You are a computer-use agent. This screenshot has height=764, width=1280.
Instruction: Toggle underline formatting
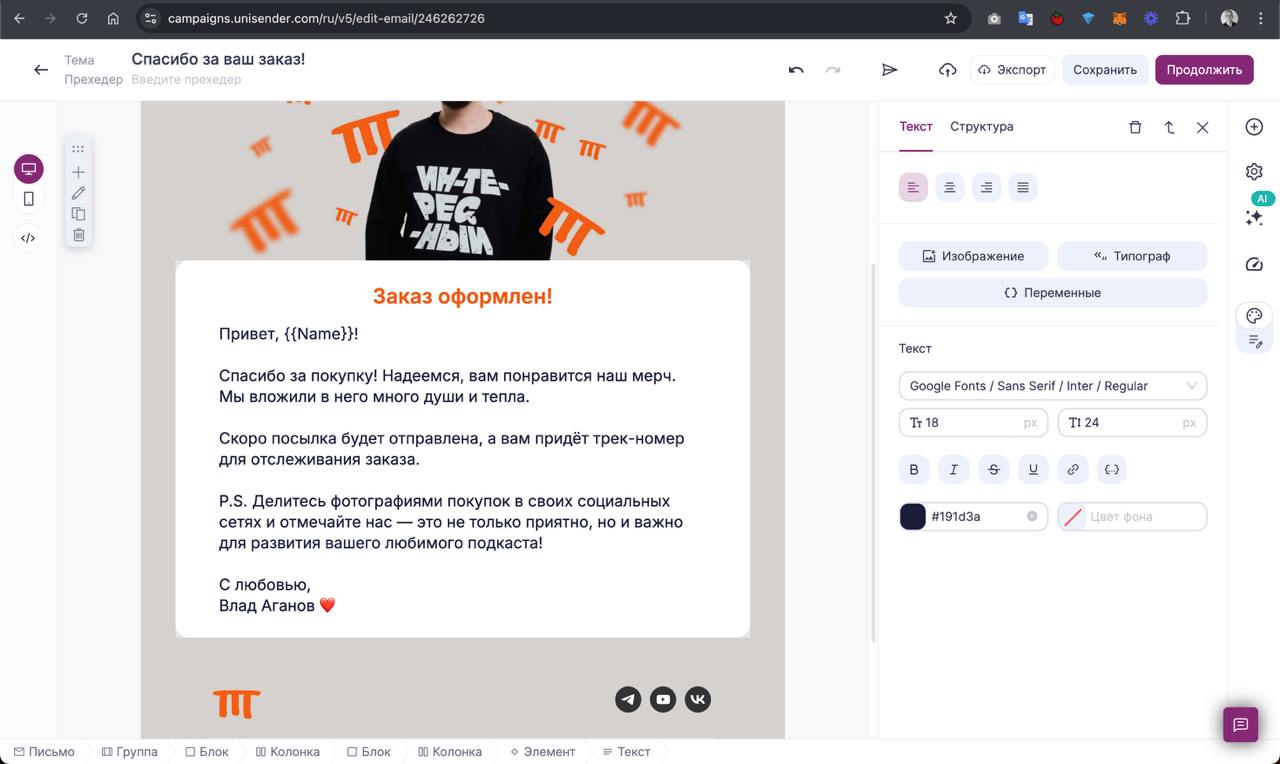coord(1033,469)
